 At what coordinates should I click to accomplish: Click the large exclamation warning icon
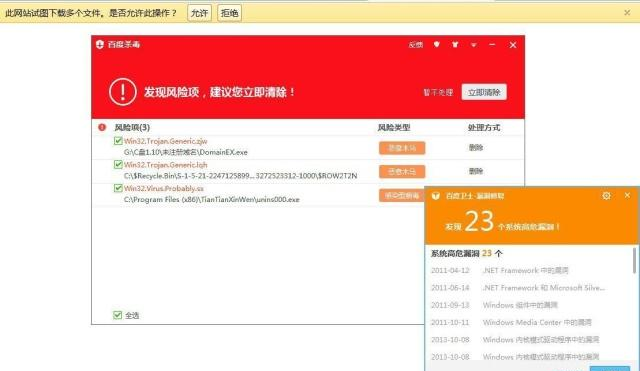click(123, 92)
